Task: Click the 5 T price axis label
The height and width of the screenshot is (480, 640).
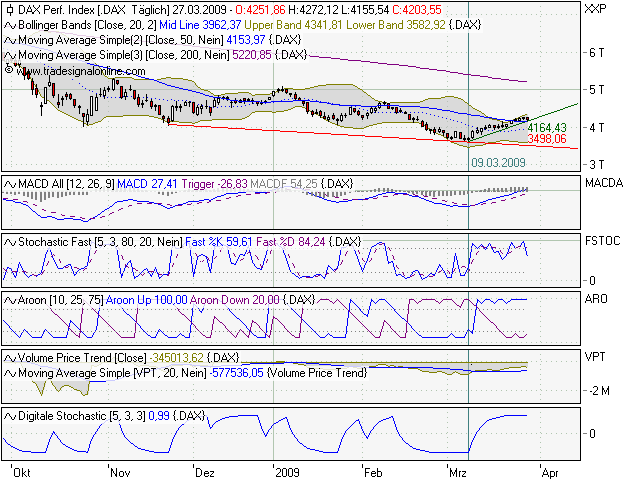Action: tap(596, 90)
